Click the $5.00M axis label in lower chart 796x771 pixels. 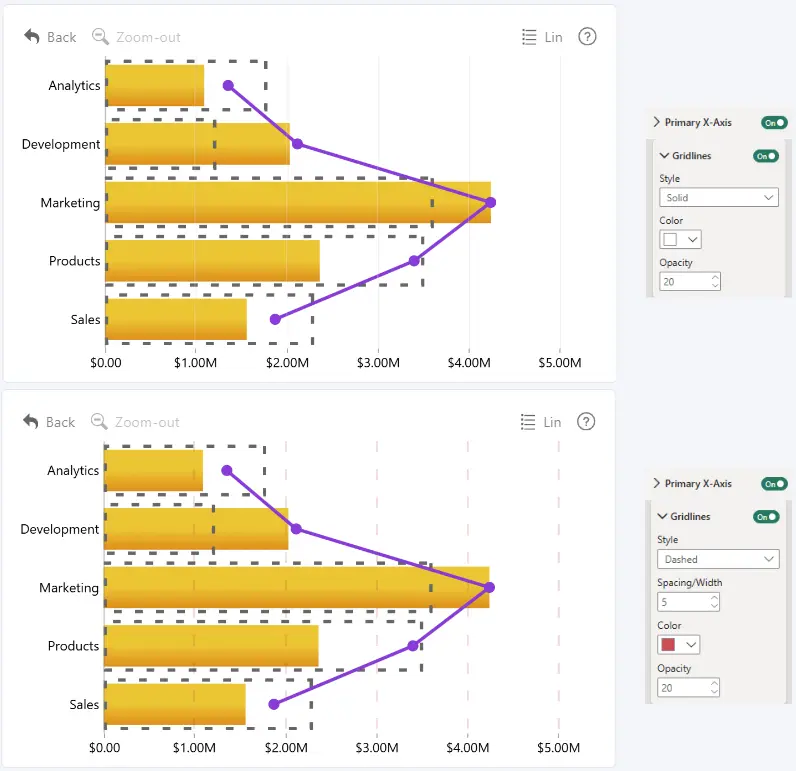click(x=558, y=748)
